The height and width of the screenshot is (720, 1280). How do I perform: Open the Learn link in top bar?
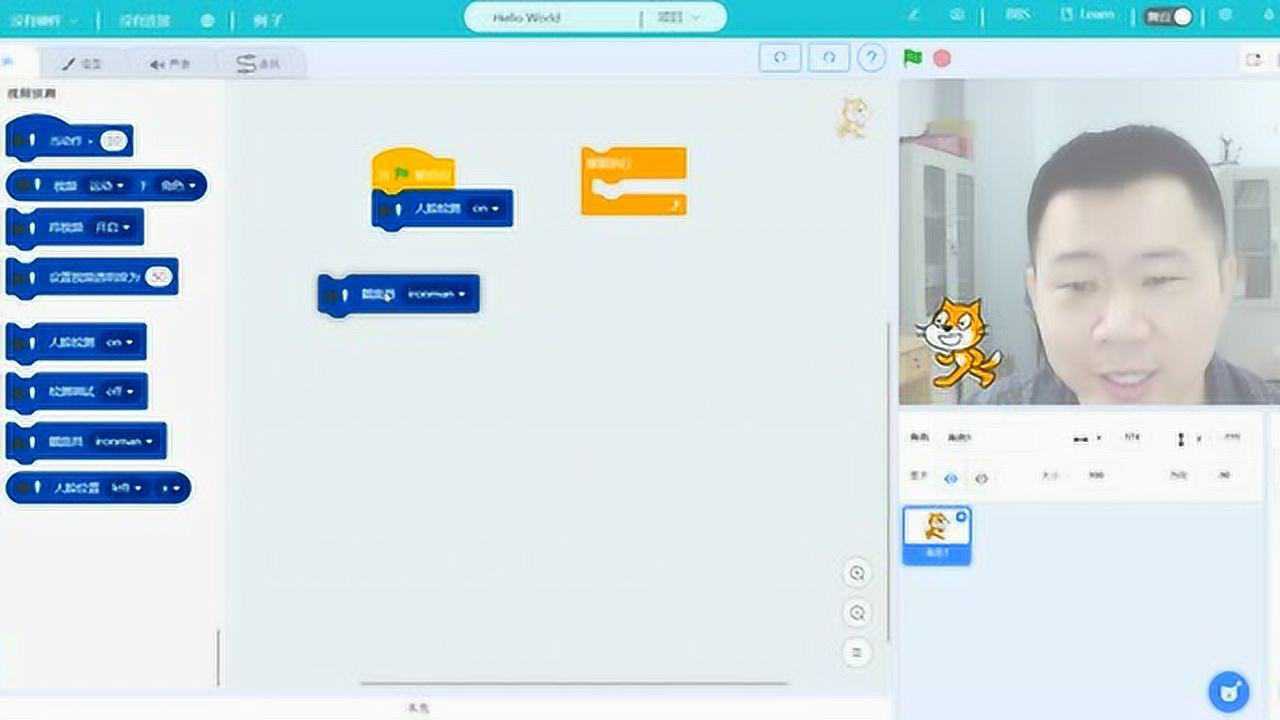(1088, 17)
